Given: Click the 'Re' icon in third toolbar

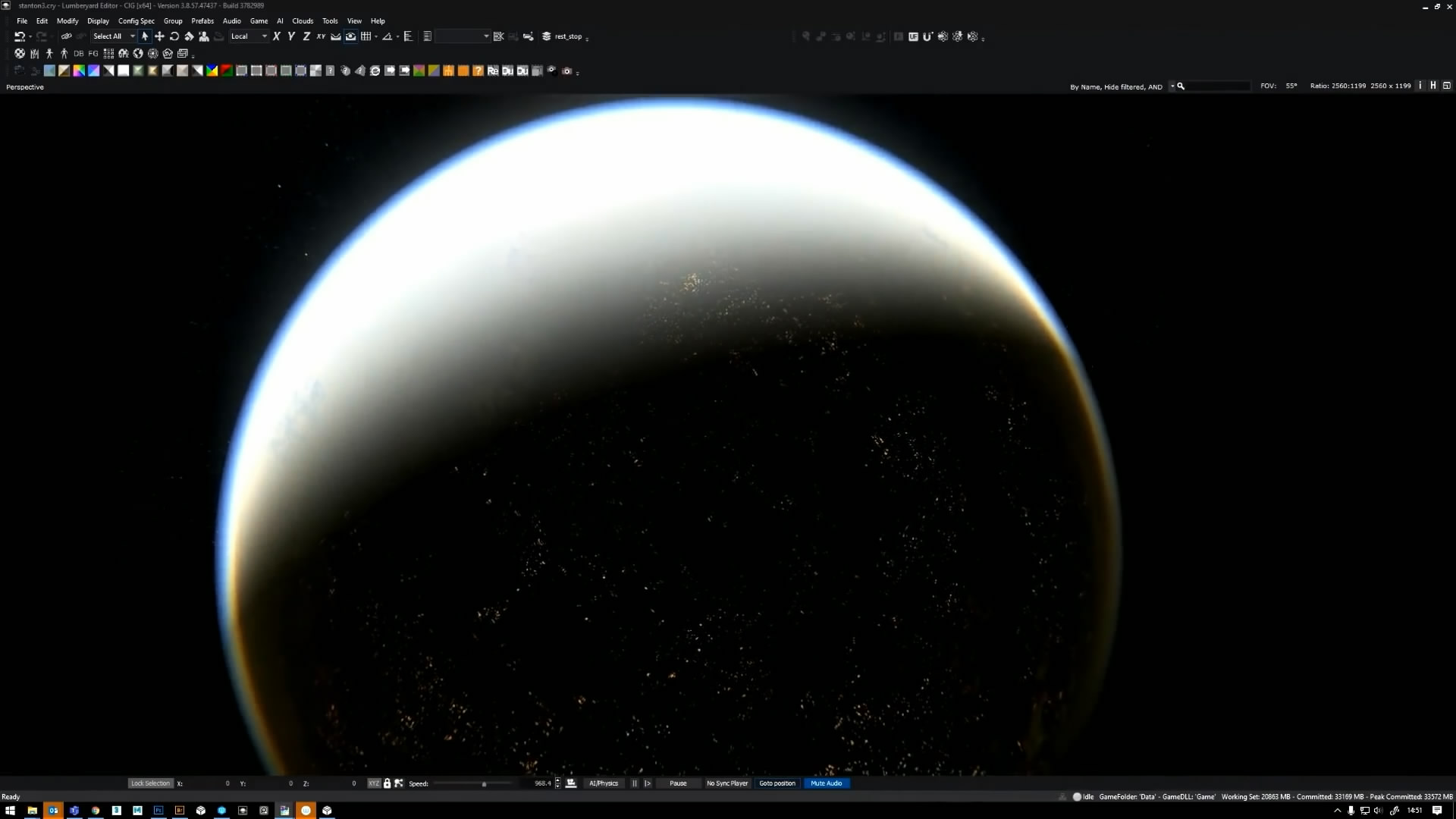Looking at the screenshot, I should pyautogui.click(x=493, y=71).
